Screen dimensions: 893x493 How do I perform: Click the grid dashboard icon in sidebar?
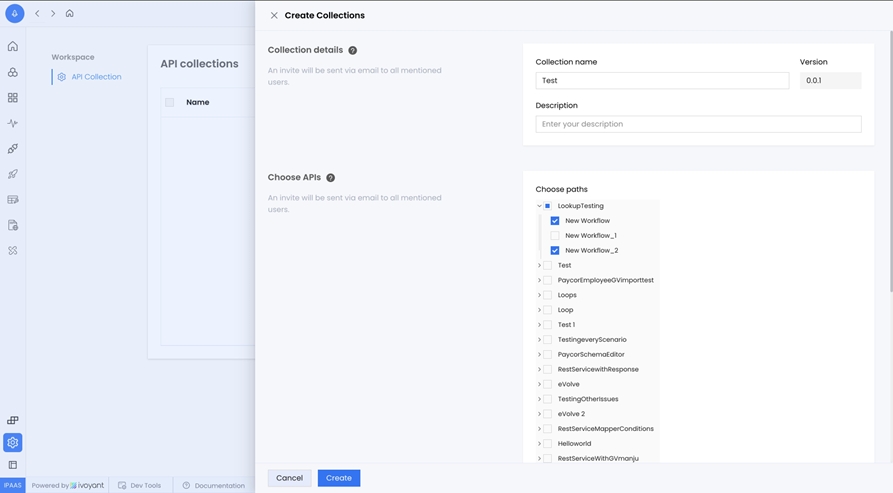click(x=13, y=98)
